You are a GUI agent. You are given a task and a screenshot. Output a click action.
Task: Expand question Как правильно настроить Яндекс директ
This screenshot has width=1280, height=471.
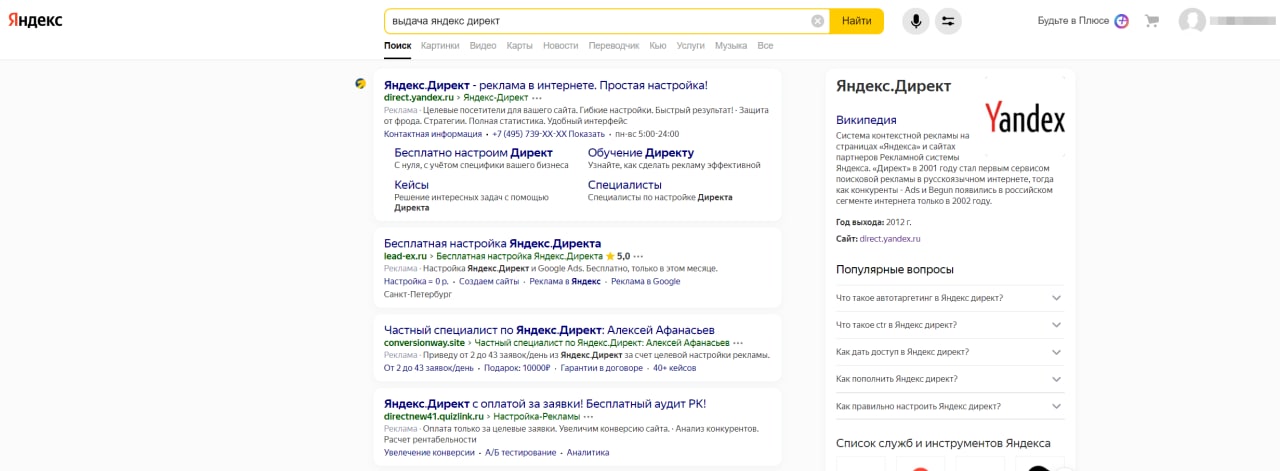point(950,406)
